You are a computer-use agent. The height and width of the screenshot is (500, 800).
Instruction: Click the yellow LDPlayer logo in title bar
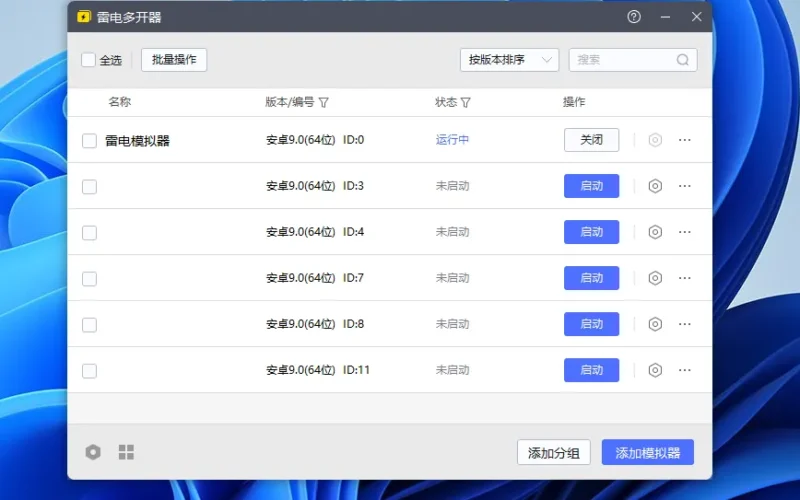point(84,17)
